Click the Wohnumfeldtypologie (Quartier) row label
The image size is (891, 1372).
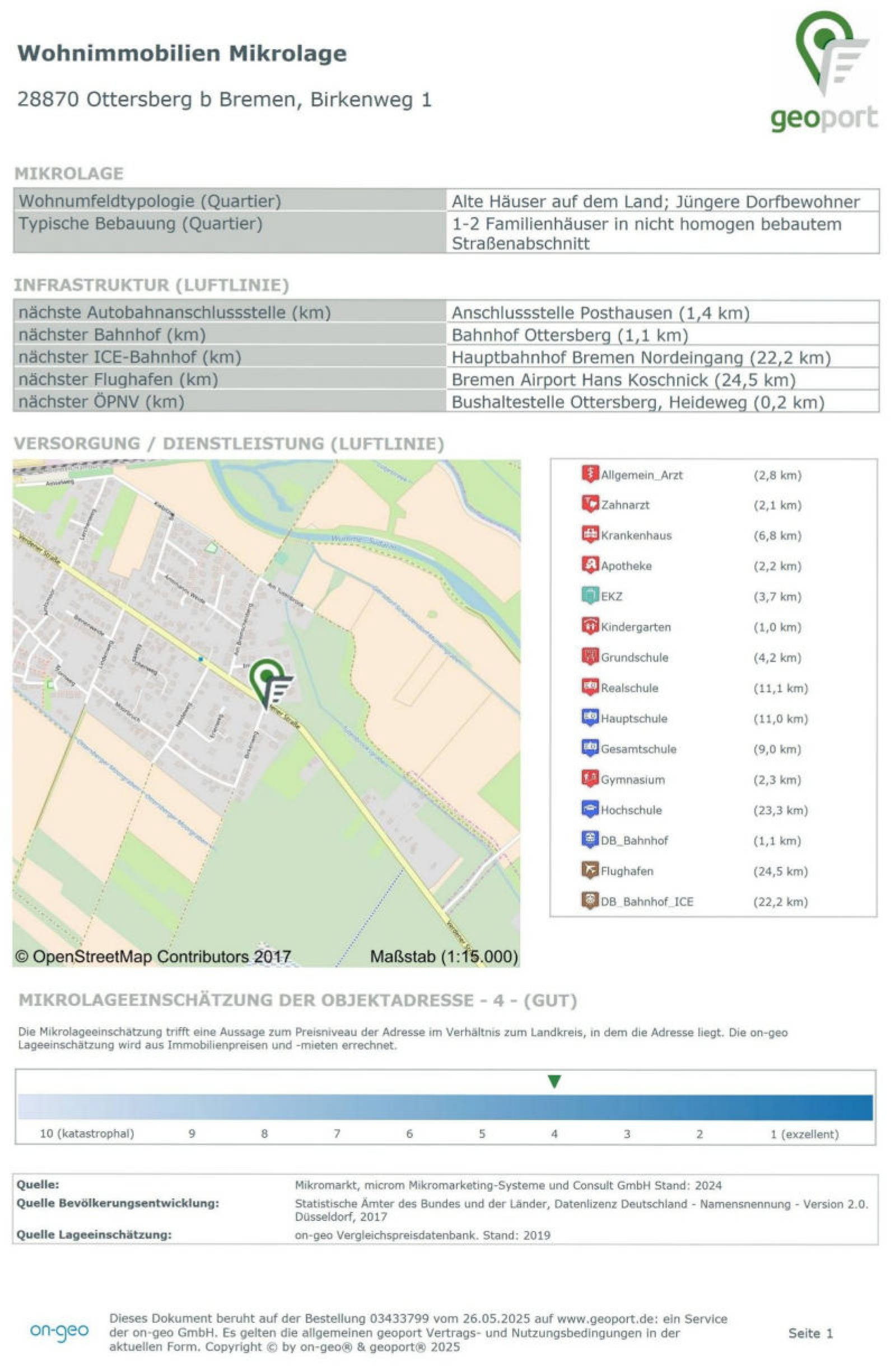tap(150, 201)
